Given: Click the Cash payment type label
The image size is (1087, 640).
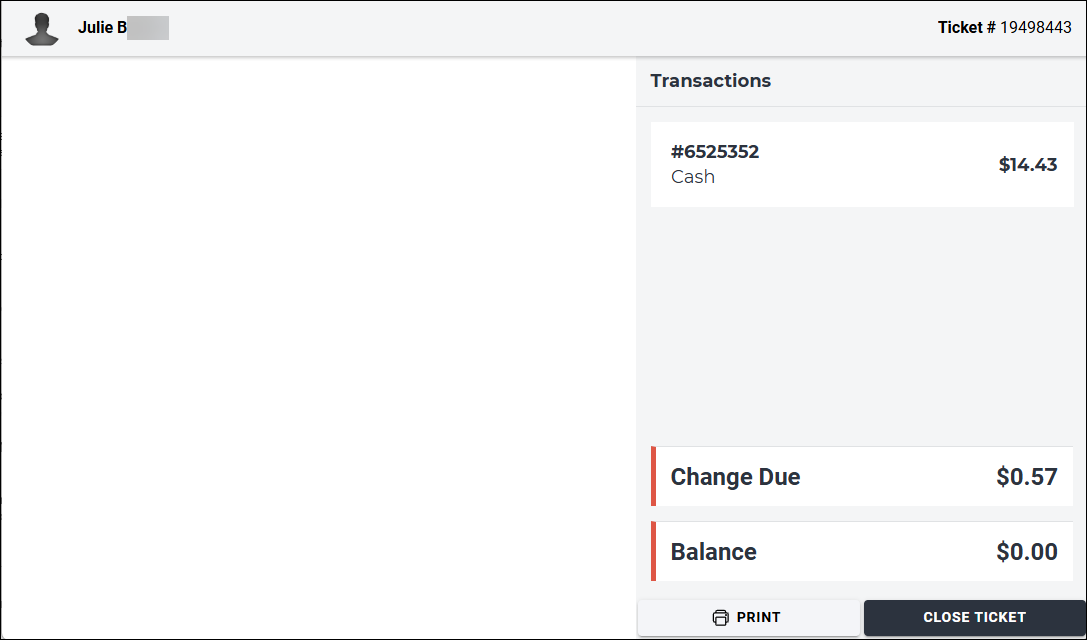Looking at the screenshot, I should pyautogui.click(x=693, y=177).
